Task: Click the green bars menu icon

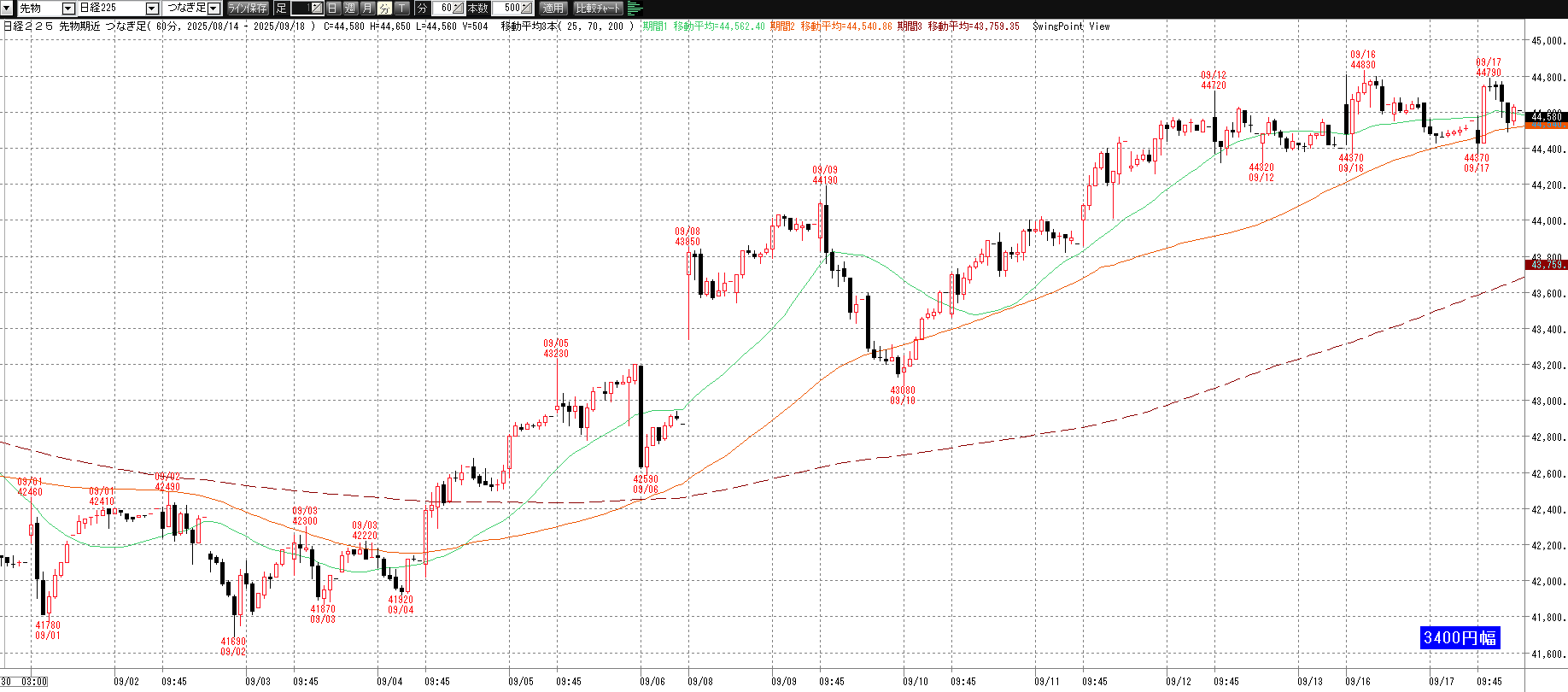Action: point(635,9)
